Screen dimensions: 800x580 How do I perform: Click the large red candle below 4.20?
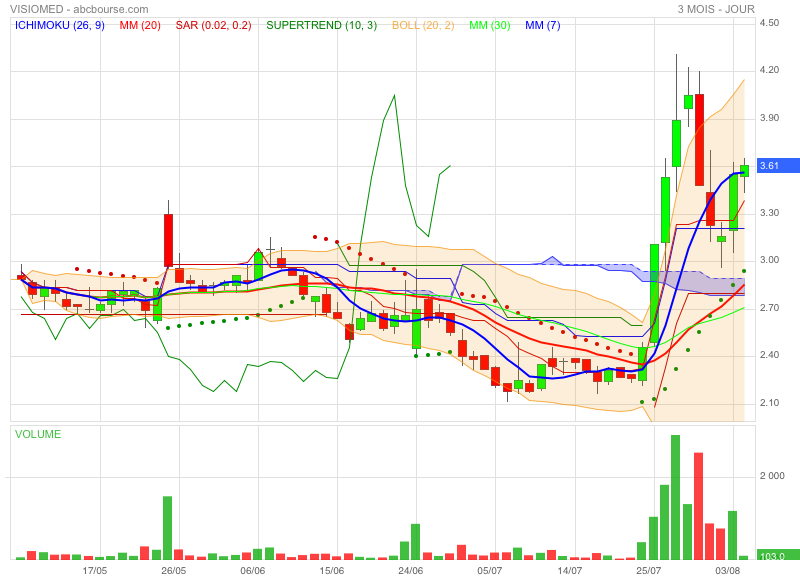(699, 139)
